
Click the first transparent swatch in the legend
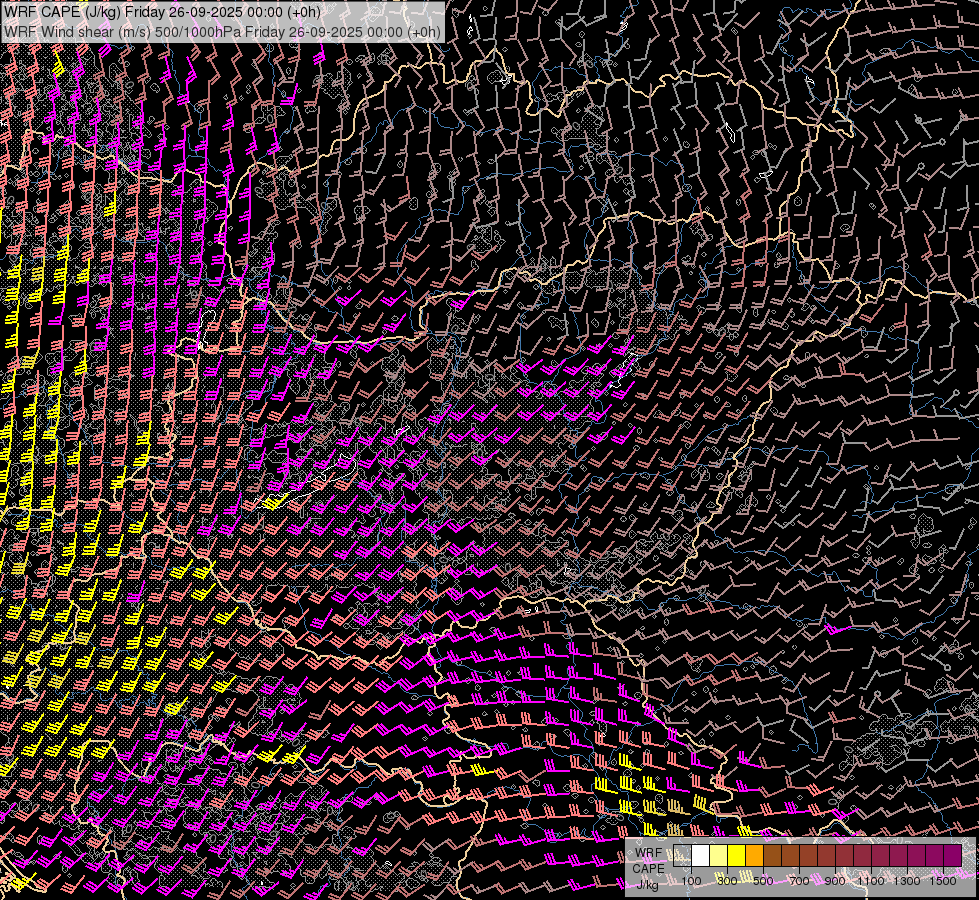click(682, 855)
